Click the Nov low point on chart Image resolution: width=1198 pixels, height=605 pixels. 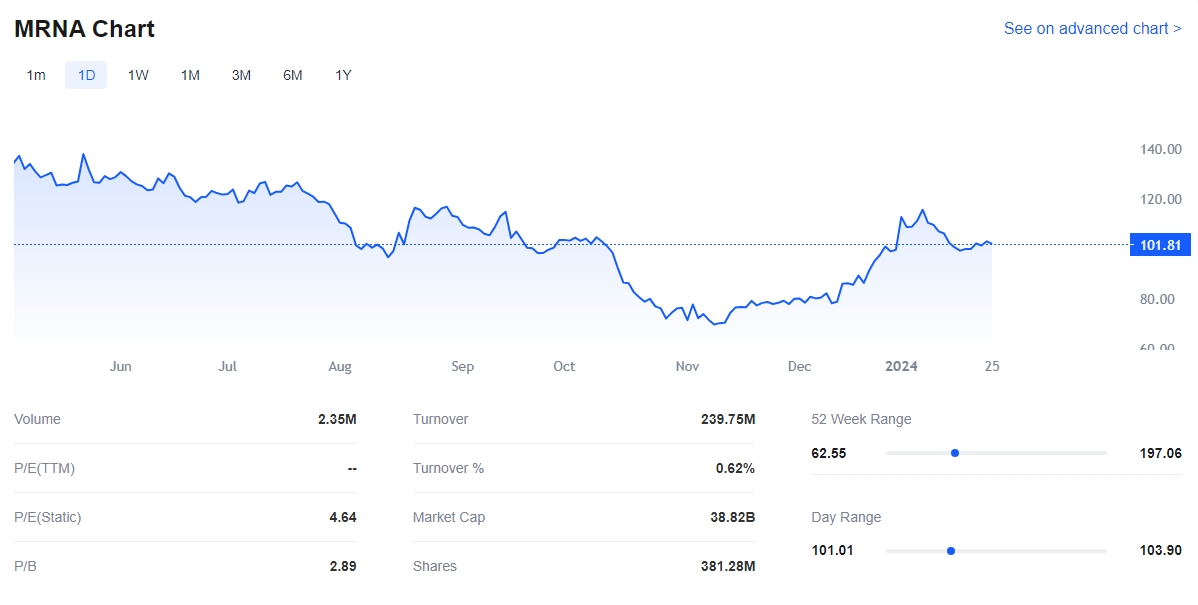tap(714, 324)
